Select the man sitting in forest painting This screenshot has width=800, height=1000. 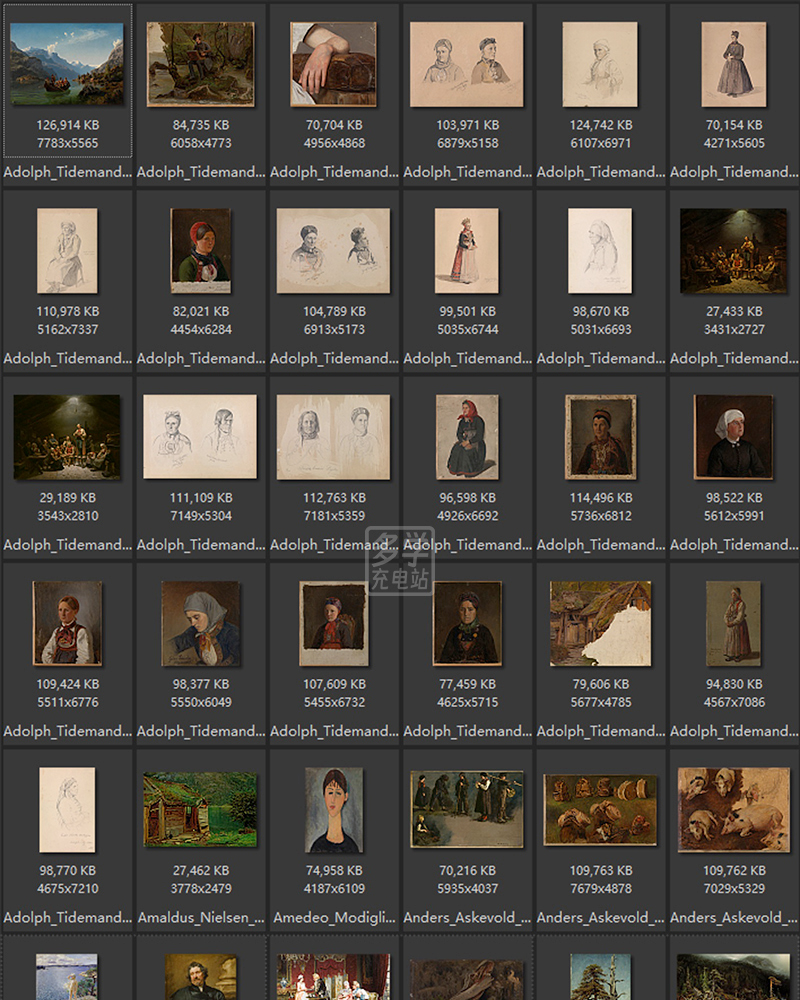(200, 64)
